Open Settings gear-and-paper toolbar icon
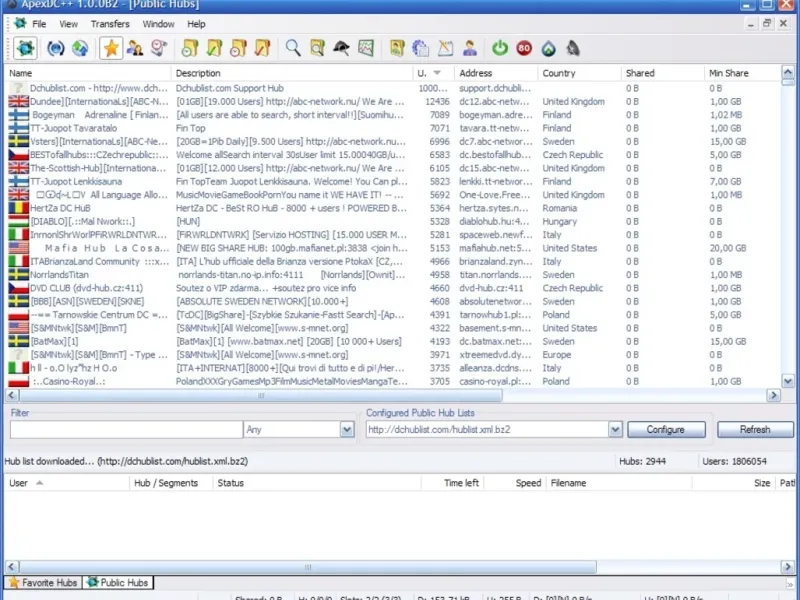This screenshot has width=800, height=600. pyautogui.click(x=421, y=48)
